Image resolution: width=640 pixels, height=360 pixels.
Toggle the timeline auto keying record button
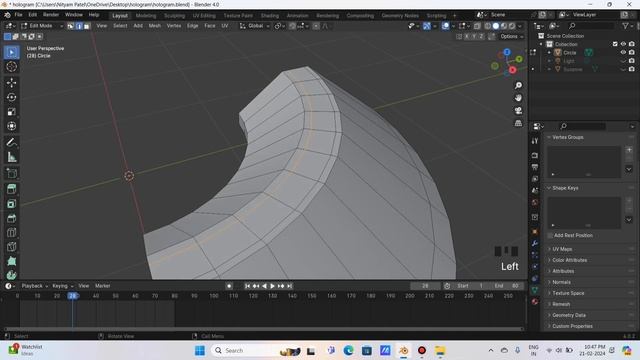(229, 286)
